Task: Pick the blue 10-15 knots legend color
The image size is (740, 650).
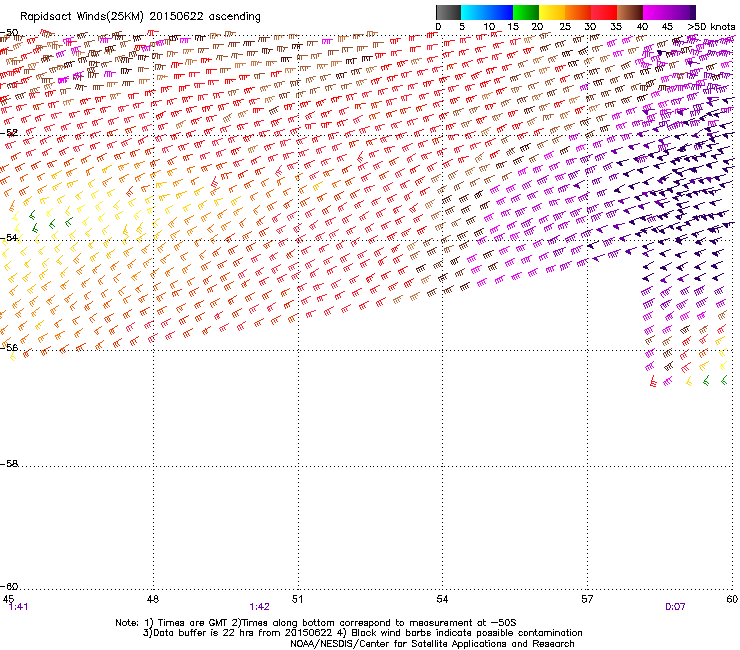Action: pos(500,12)
